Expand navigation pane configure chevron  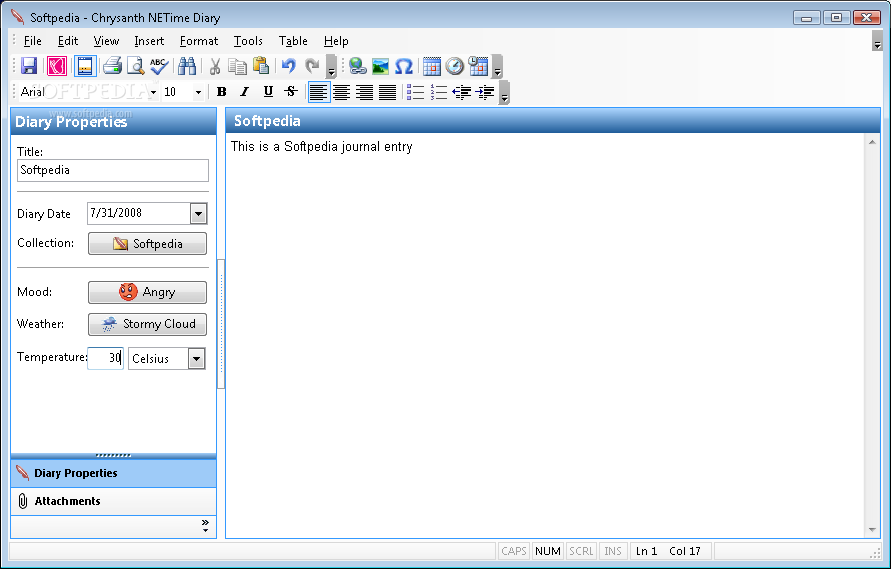click(205, 526)
